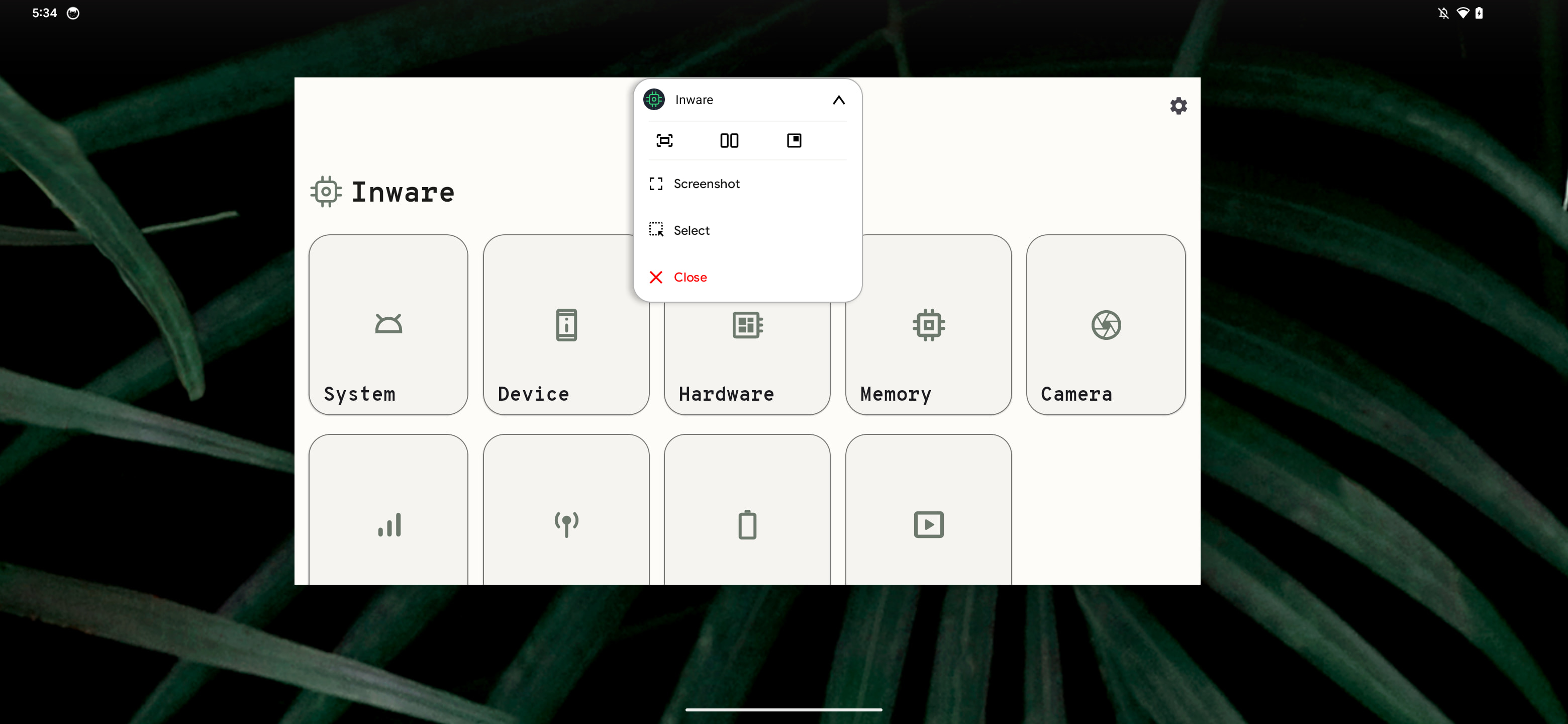Open the Device info card

(565, 341)
